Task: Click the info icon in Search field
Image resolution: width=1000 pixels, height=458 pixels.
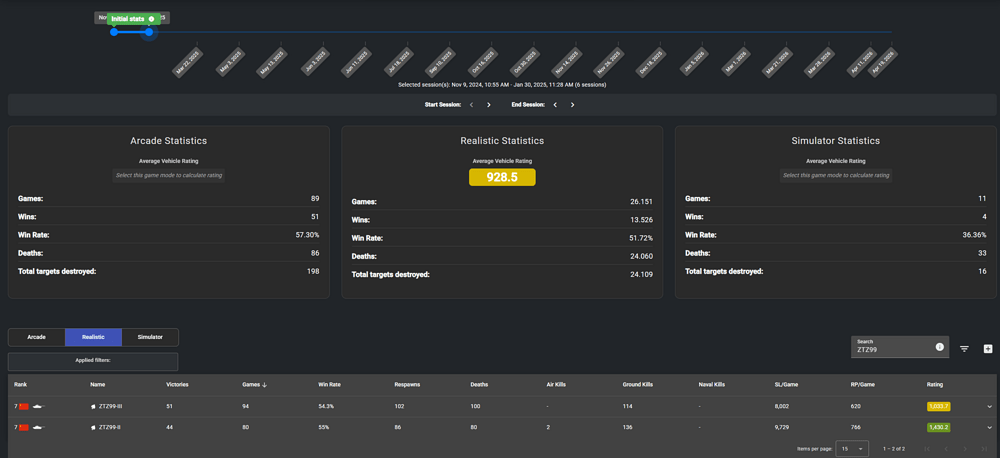Action: click(x=939, y=347)
